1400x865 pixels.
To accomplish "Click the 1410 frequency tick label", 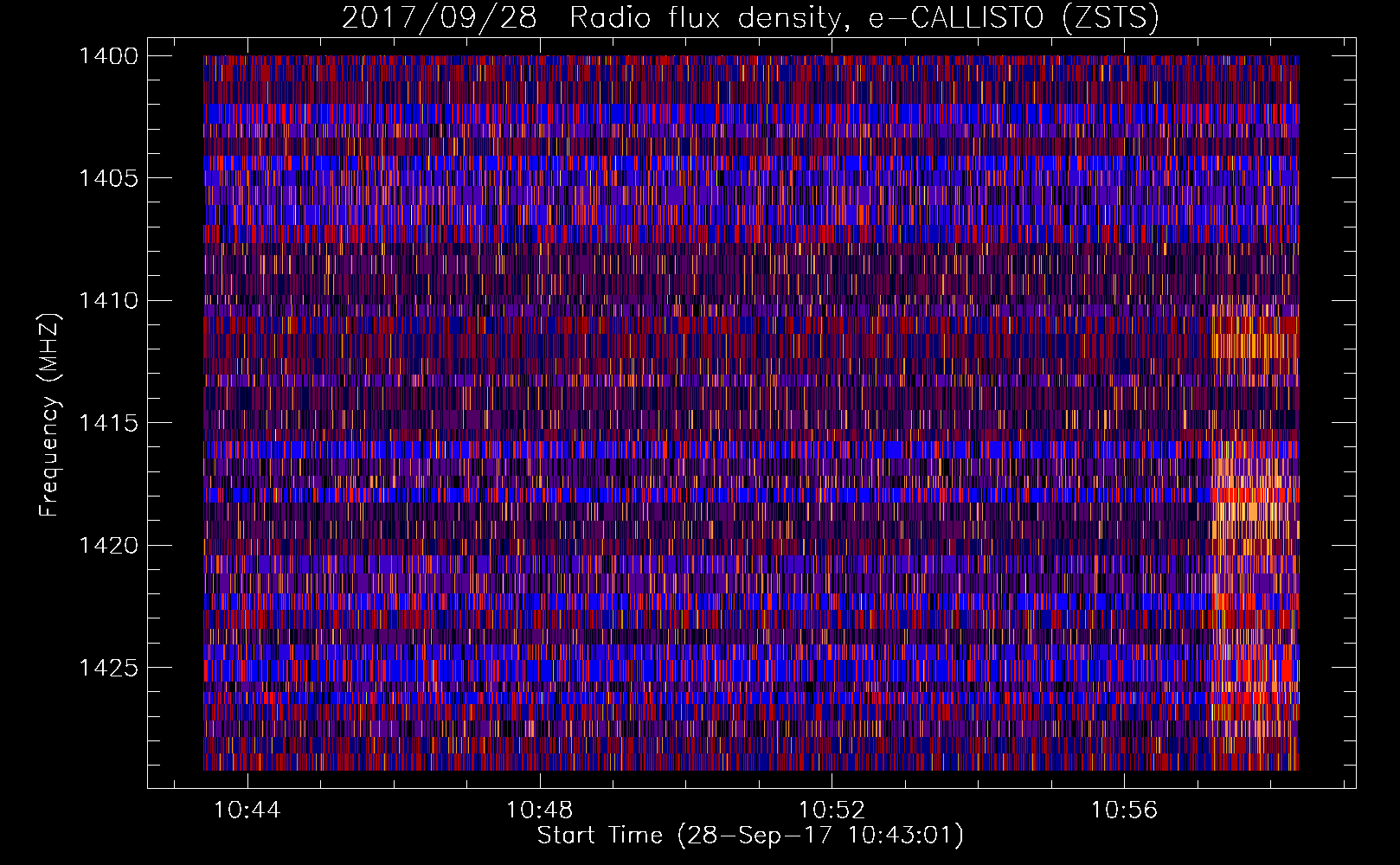I will click(108, 301).
